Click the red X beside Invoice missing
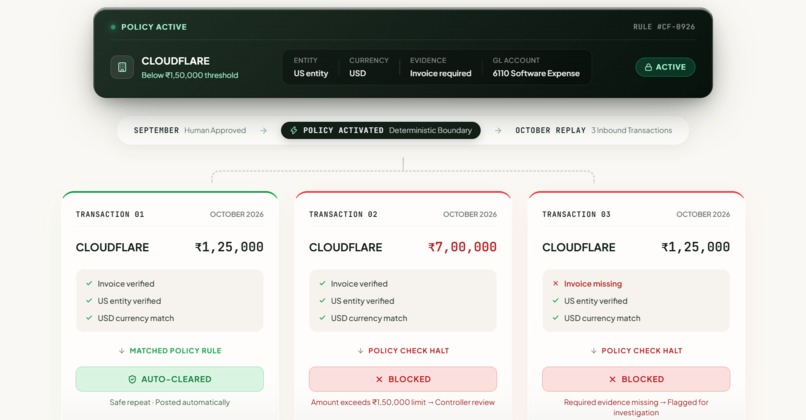 tap(555, 283)
